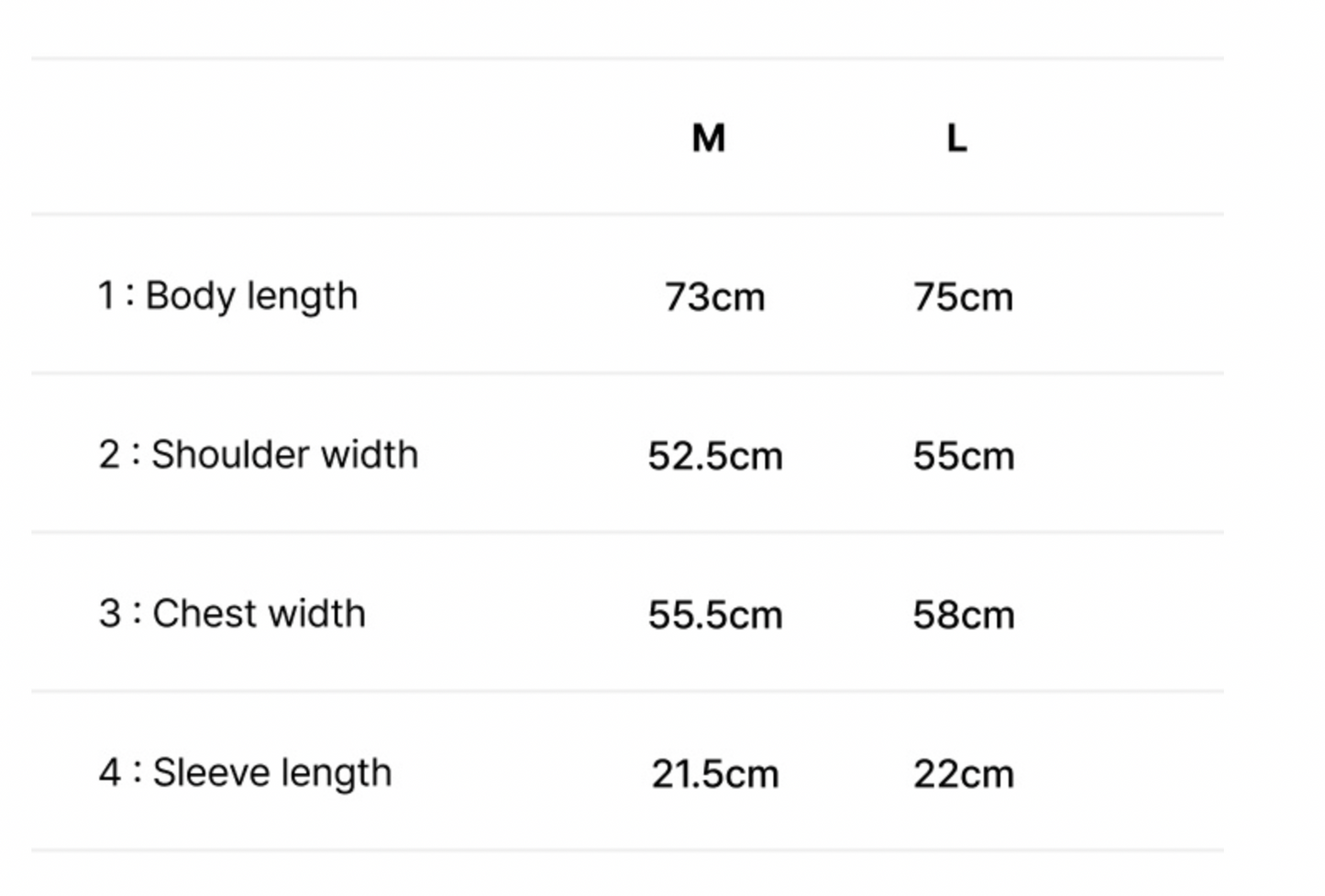
Task: Click the number 2 before Shoulder width
Action: point(109,455)
